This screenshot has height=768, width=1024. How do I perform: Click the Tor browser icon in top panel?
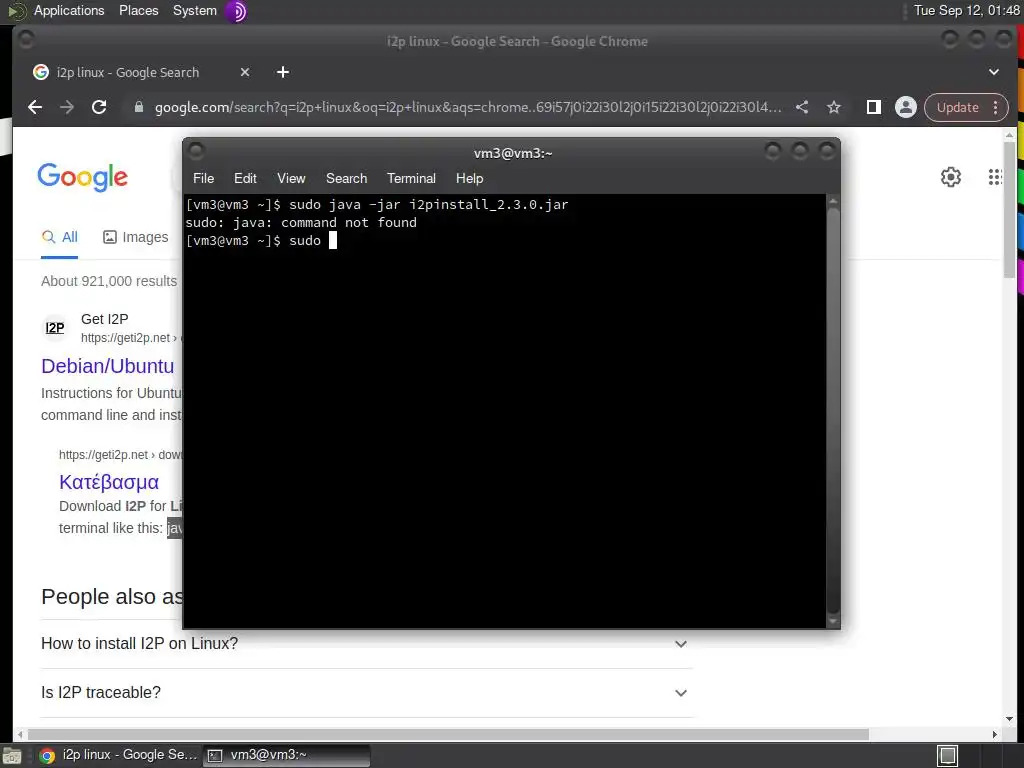point(236,11)
